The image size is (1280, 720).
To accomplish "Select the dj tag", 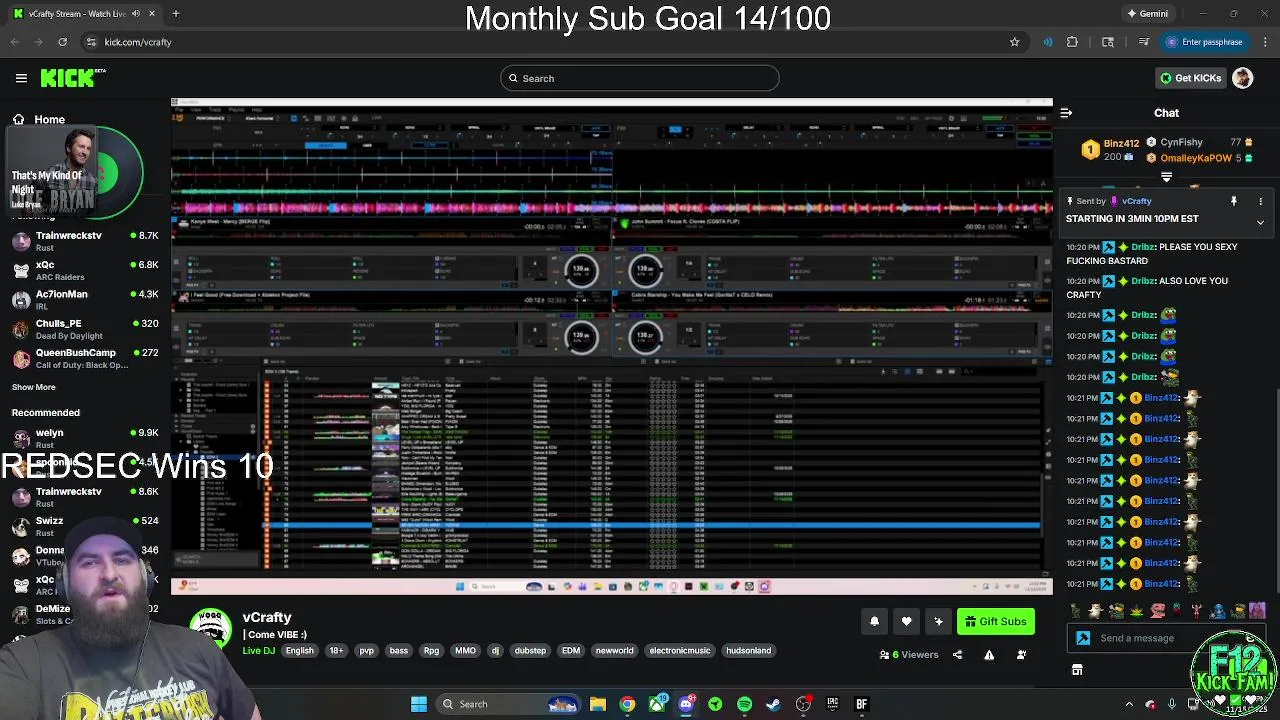I will tap(495, 651).
